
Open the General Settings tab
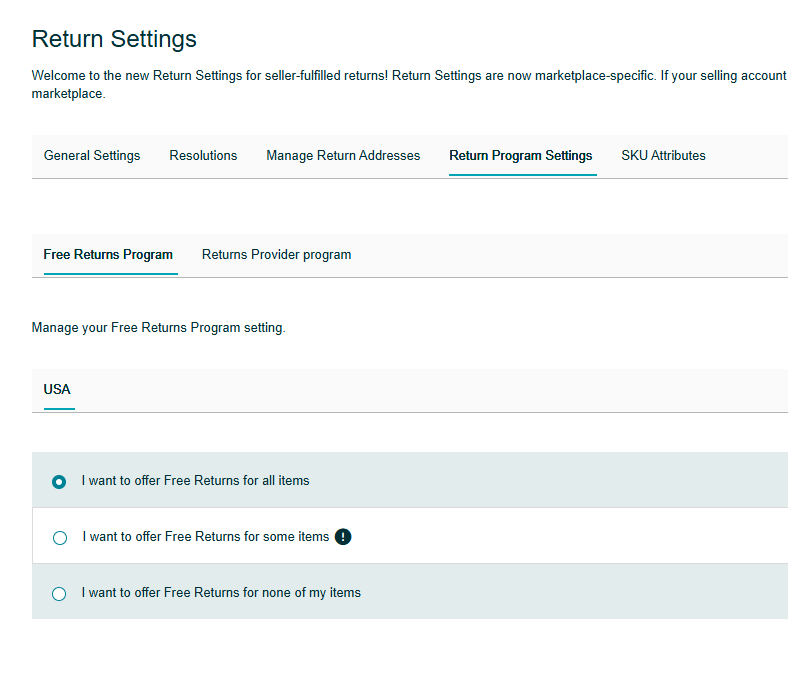pyautogui.click(x=92, y=155)
